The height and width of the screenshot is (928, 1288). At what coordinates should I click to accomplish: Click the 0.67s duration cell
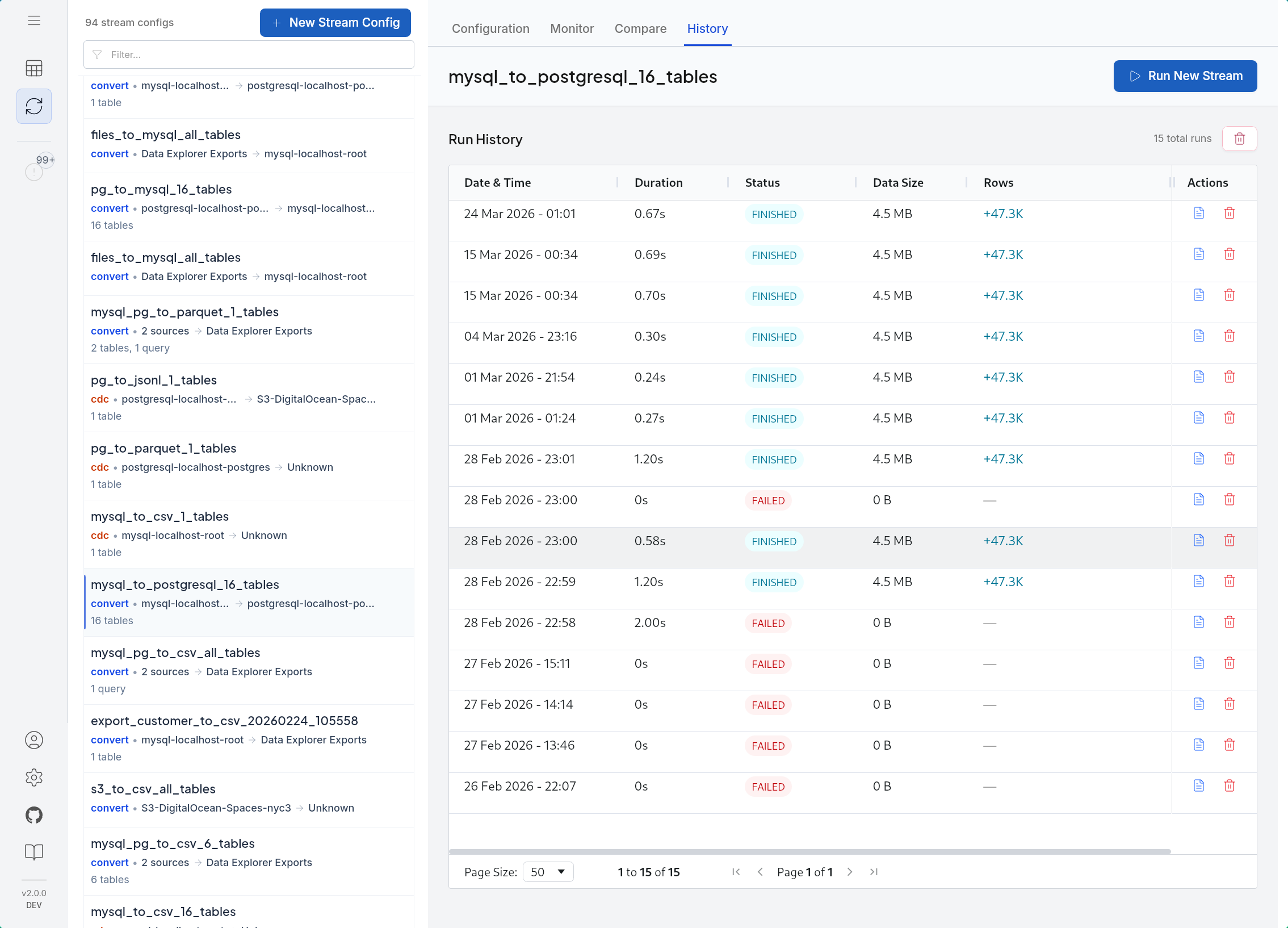(650, 214)
